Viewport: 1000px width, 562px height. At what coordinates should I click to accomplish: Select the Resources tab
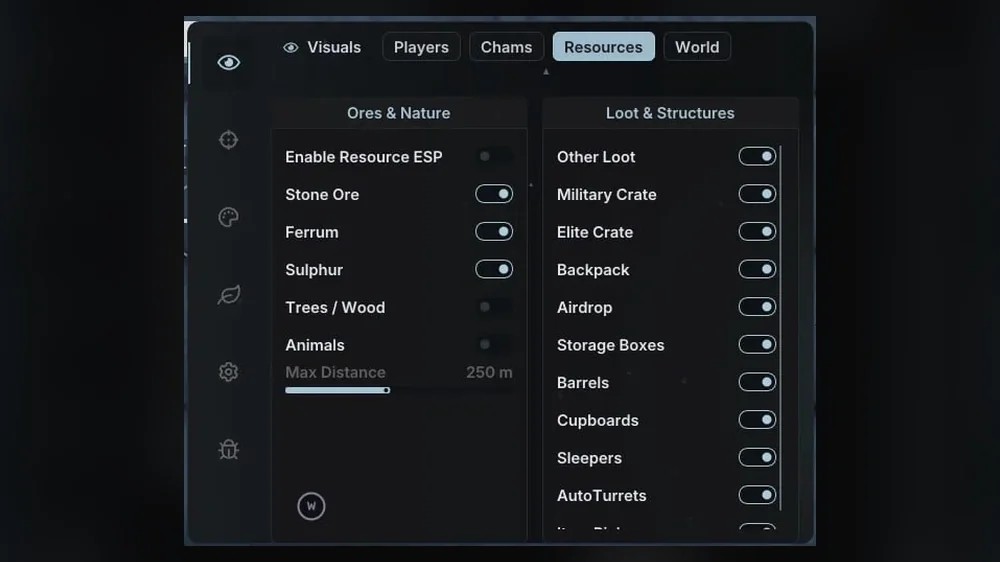[x=603, y=47]
